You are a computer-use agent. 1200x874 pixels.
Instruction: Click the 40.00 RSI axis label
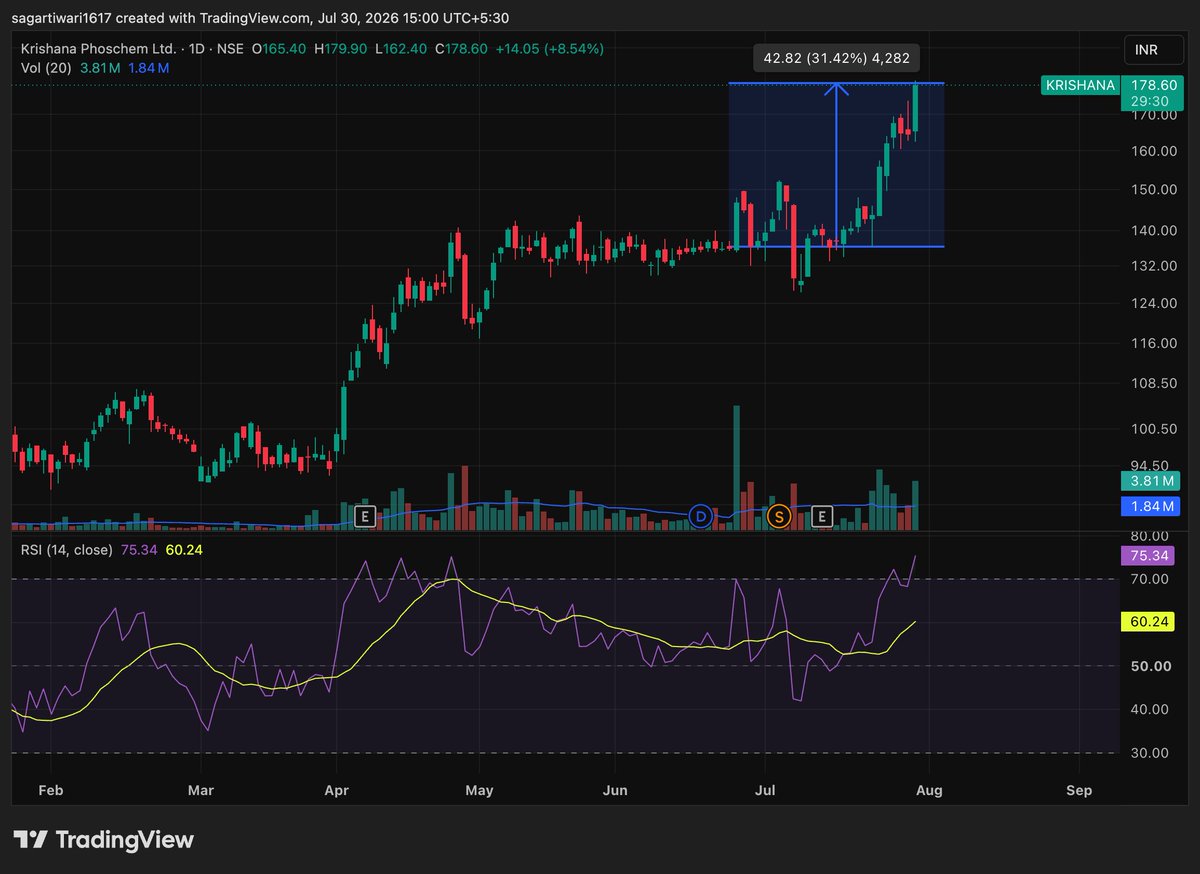pyautogui.click(x=1148, y=709)
